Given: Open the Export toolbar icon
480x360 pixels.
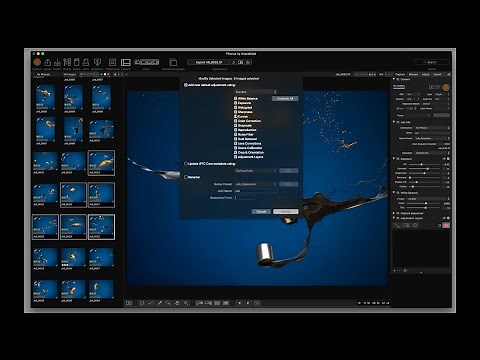Looking at the screenshot, I should pyautogui.click(x=47, y=62).
